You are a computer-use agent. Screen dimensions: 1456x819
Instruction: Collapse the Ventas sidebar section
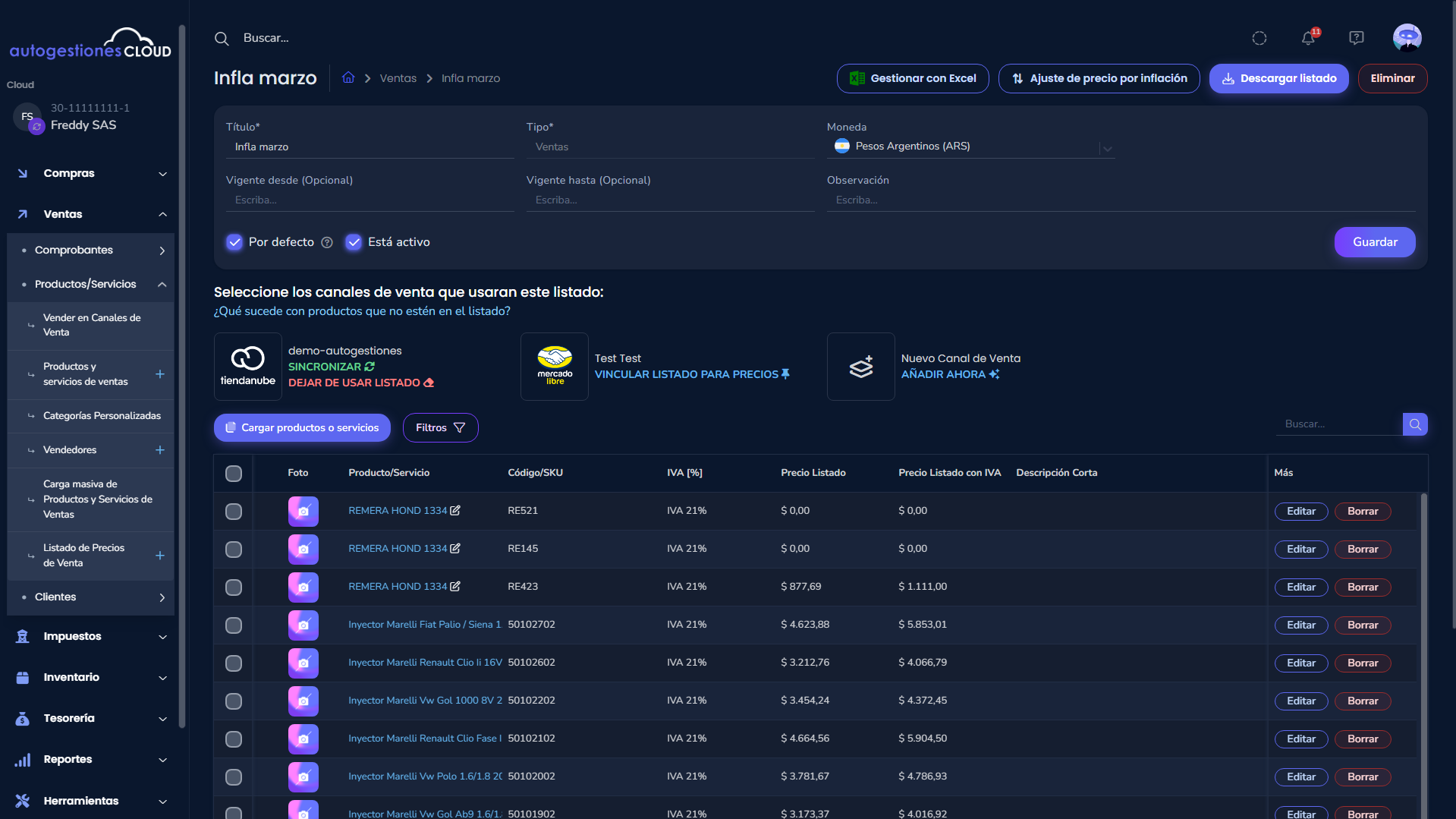[92, 214]
